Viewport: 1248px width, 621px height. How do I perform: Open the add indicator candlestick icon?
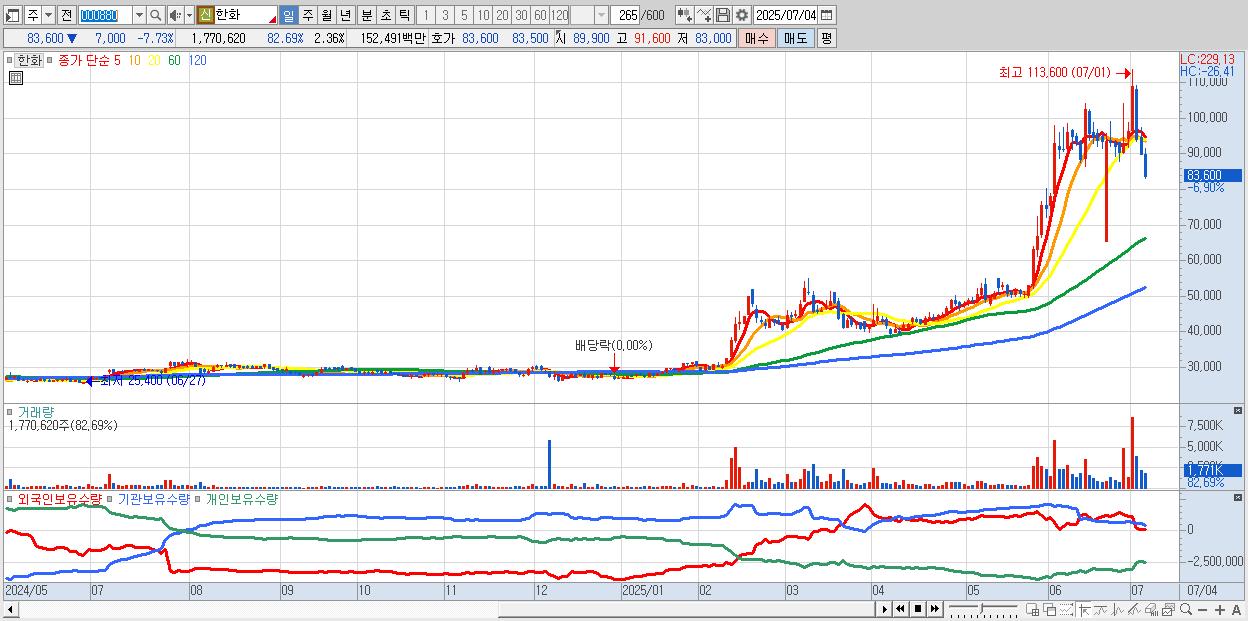(685, 16)
